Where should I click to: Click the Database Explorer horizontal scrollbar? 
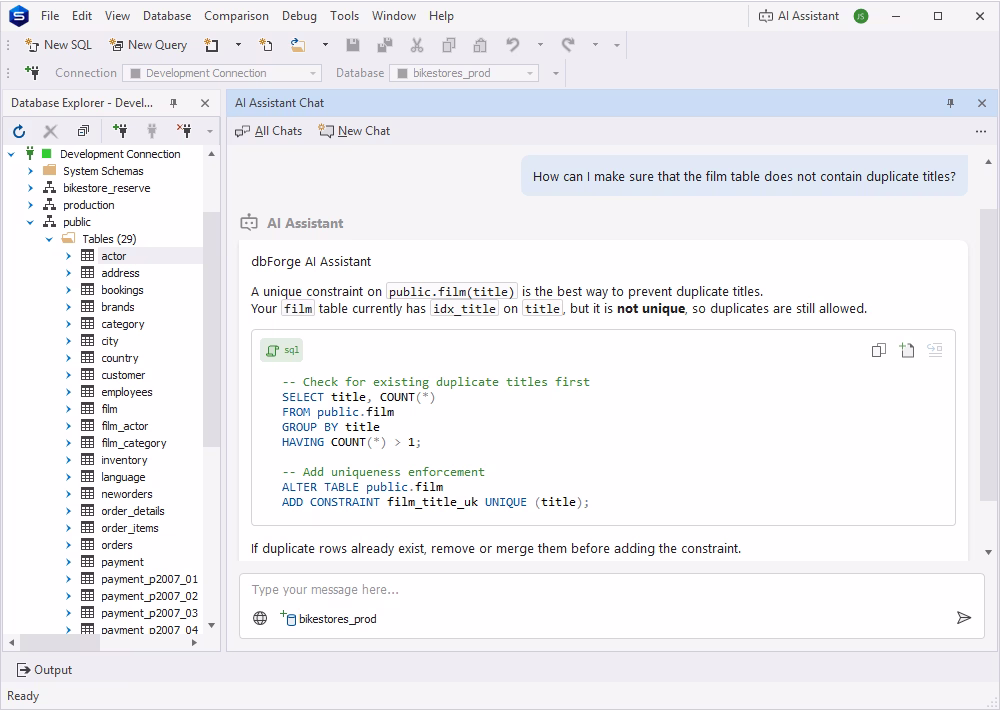coord(59,642)
